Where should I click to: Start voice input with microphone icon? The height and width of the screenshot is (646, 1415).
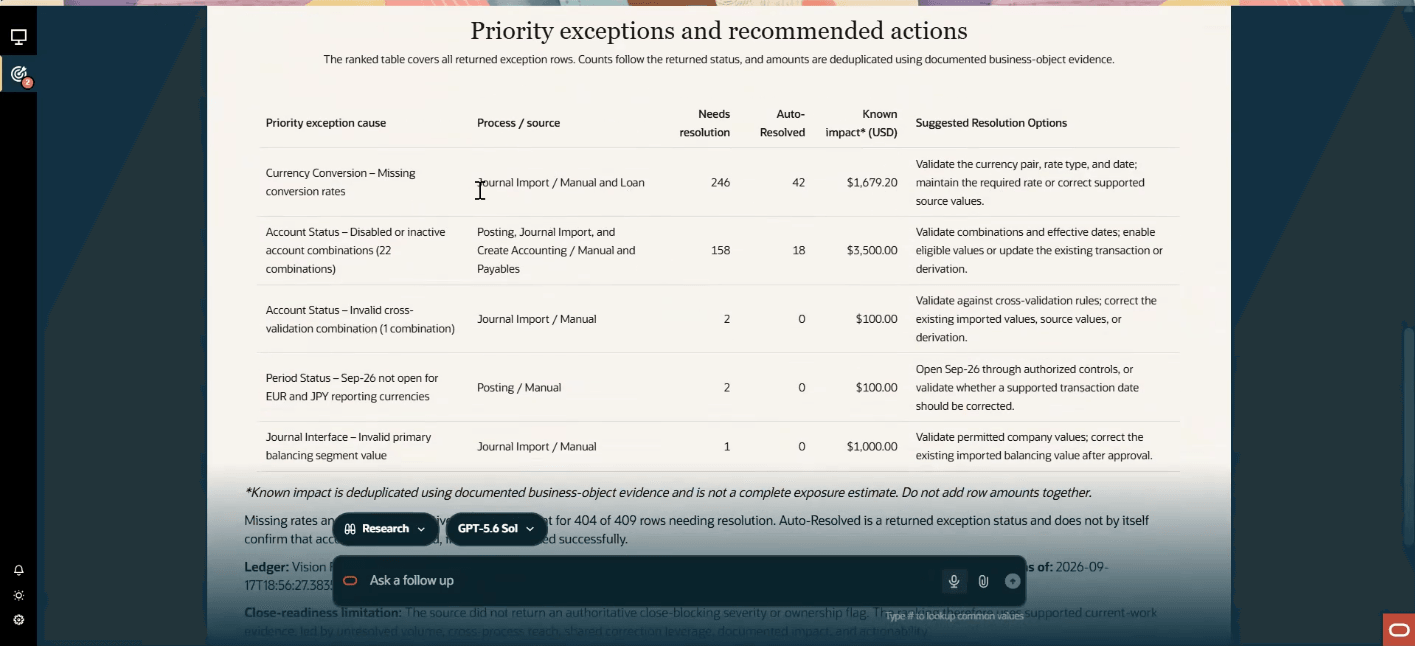tap(954, 581)
